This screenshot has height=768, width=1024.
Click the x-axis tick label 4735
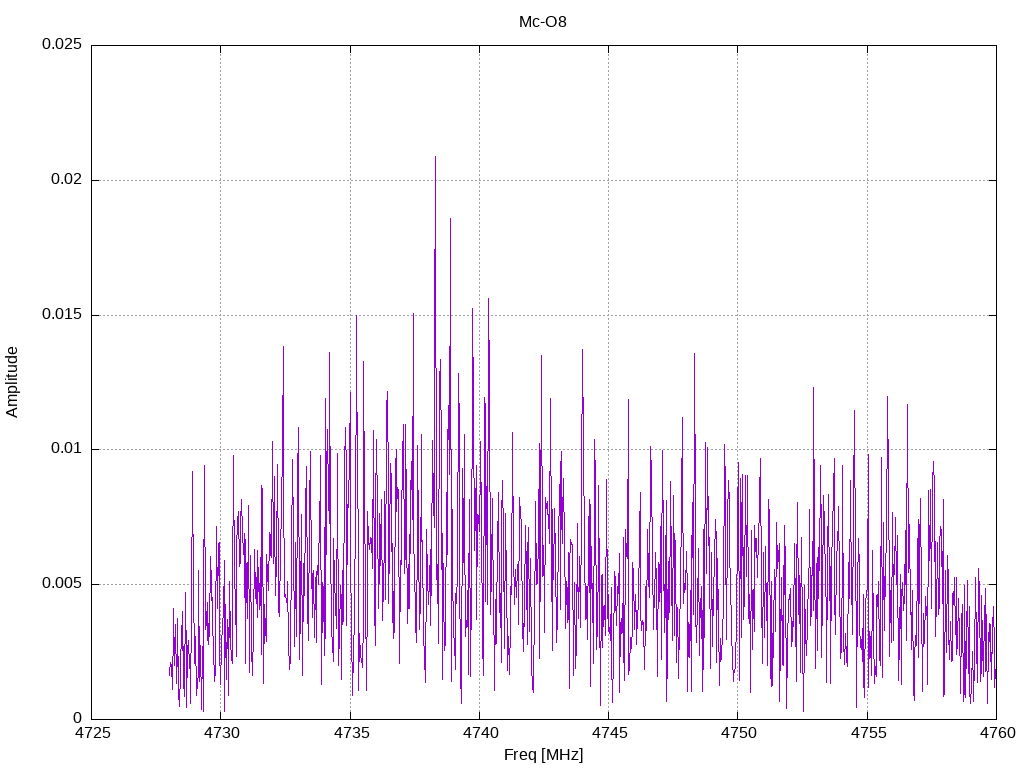[351, 733]
